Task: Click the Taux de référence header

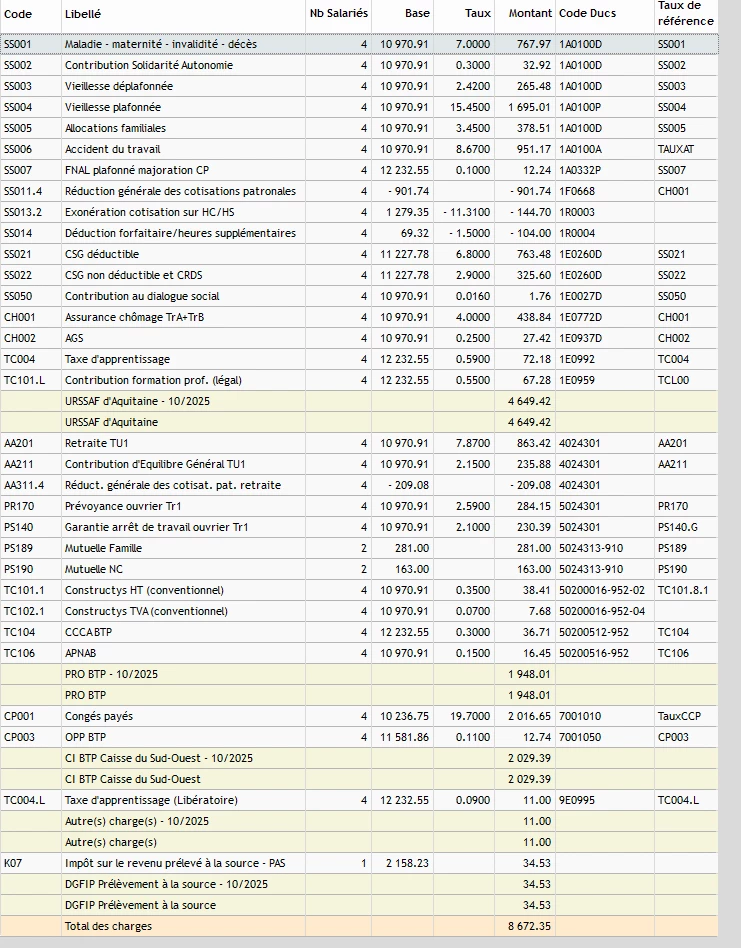Action: click(x=685, y=13)
